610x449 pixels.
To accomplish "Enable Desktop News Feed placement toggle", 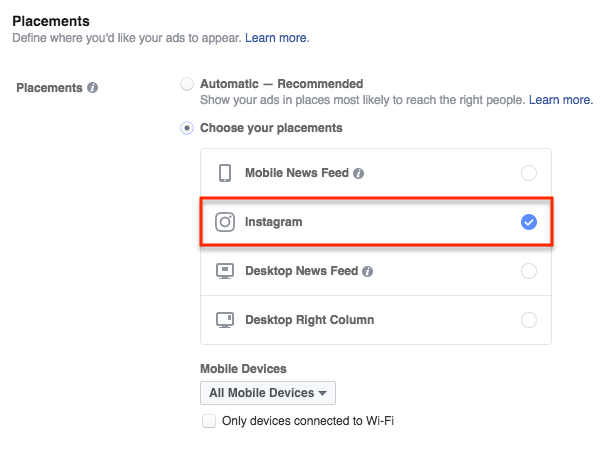I will coord(529,271).
